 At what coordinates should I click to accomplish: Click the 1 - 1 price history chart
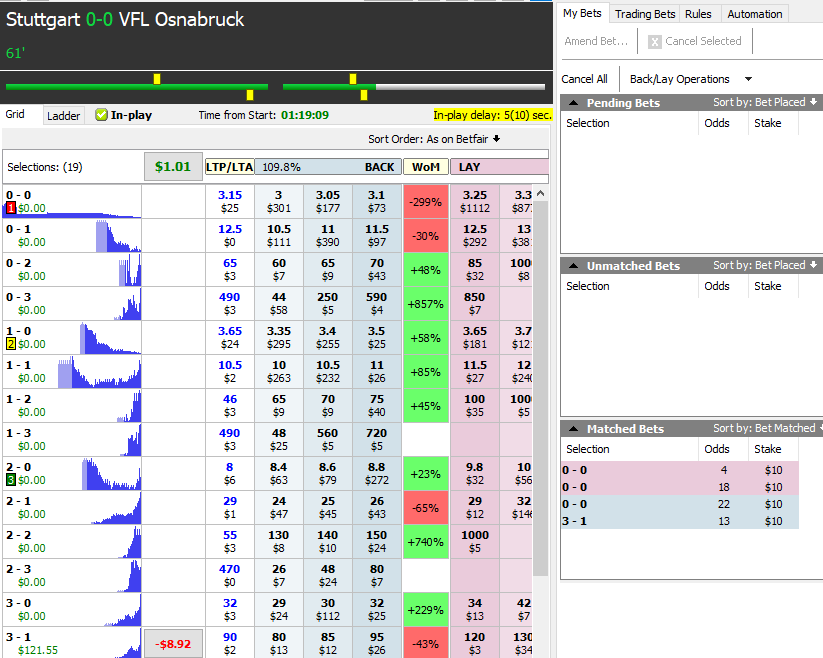(x=99, y=372)
